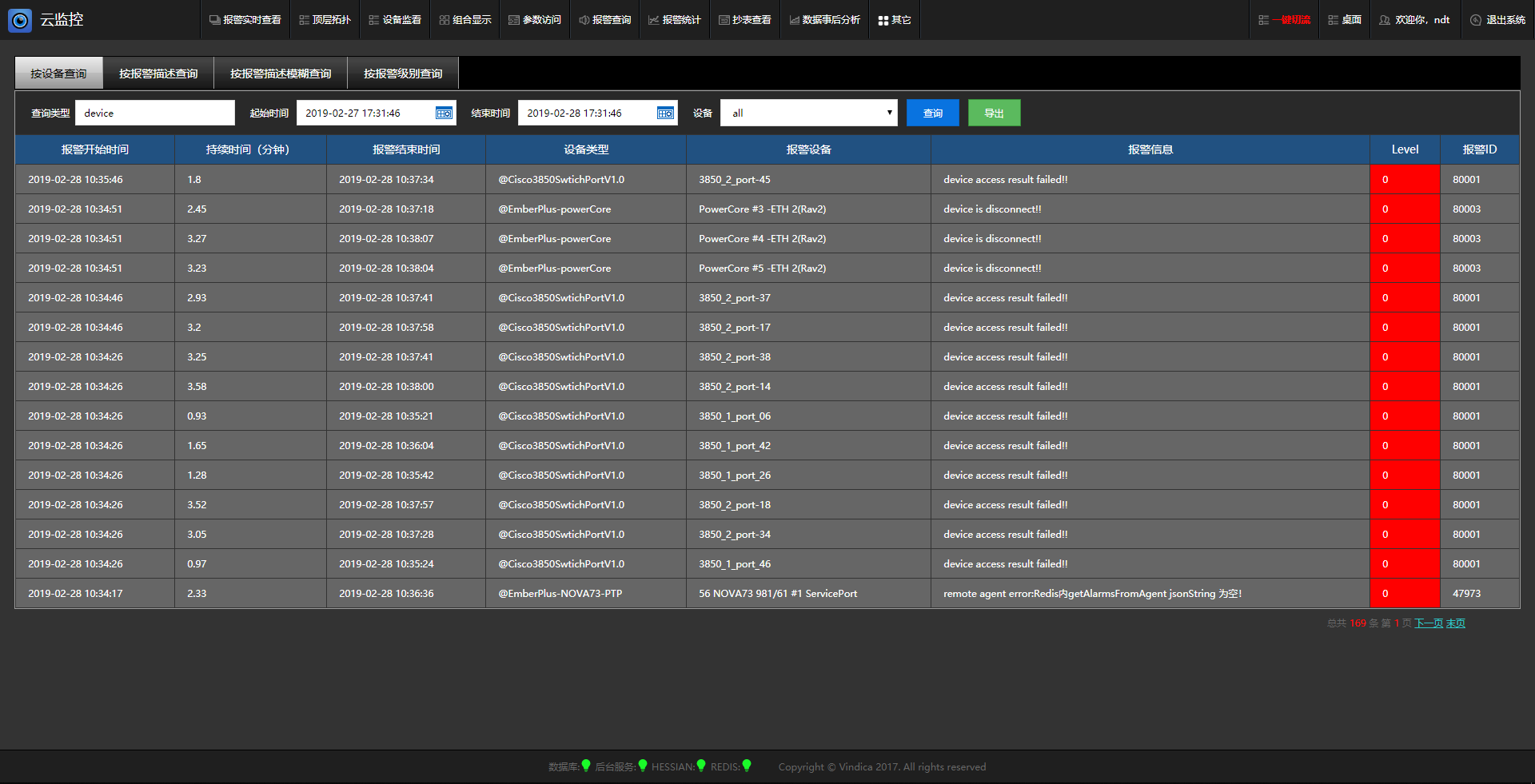Viewport: 1535px width, 784px height.
Task: Open the 报警实时查看 menu item
Action: [245, 20]
